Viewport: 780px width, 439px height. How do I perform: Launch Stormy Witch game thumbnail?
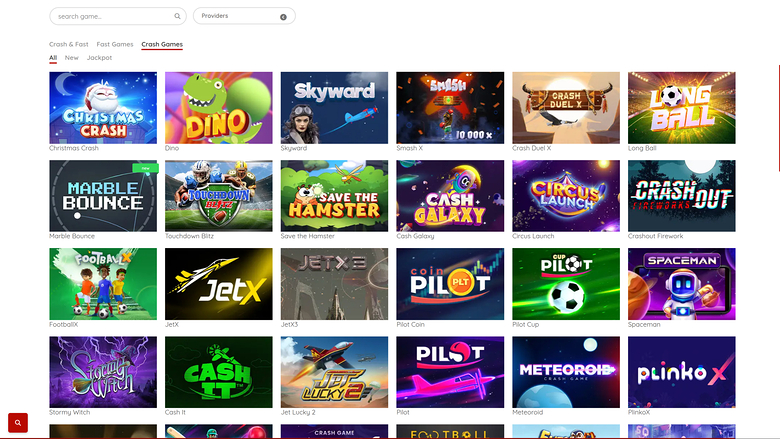click(103, 372)
